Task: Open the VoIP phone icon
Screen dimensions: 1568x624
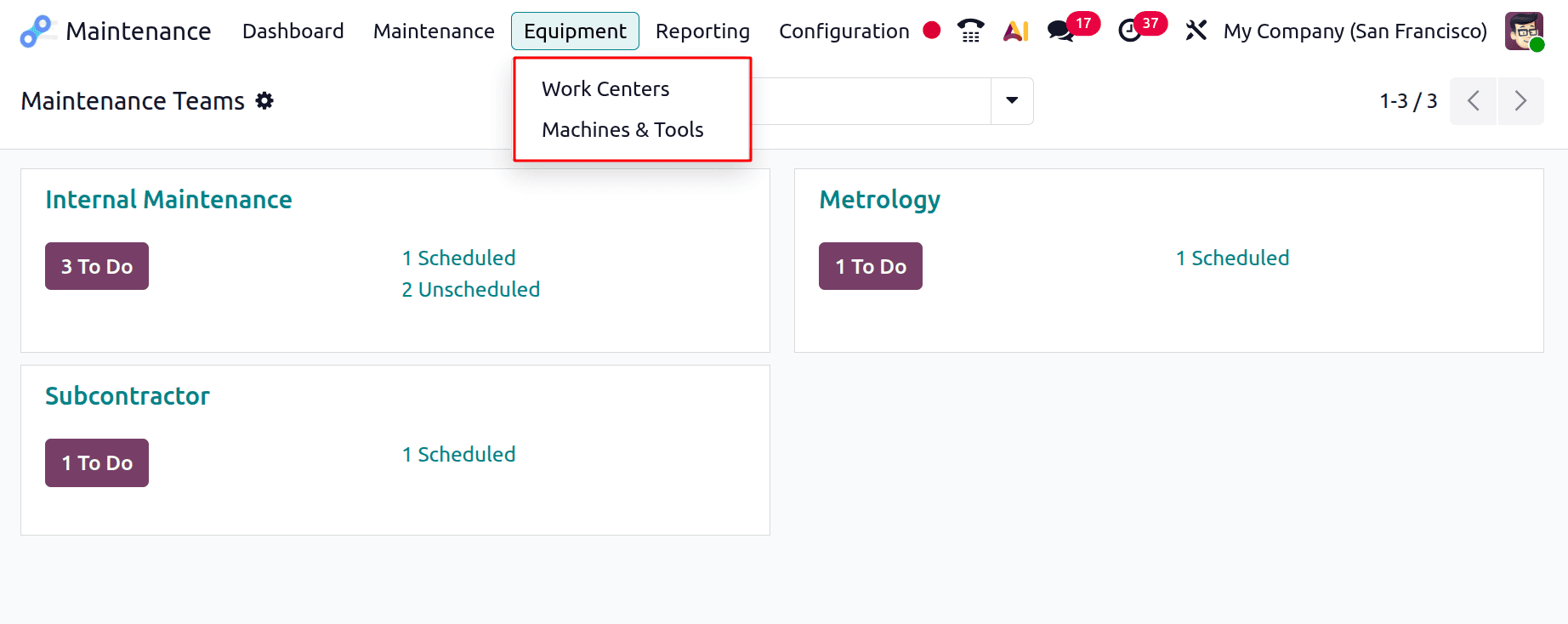Action: click(x=970, y=31)
